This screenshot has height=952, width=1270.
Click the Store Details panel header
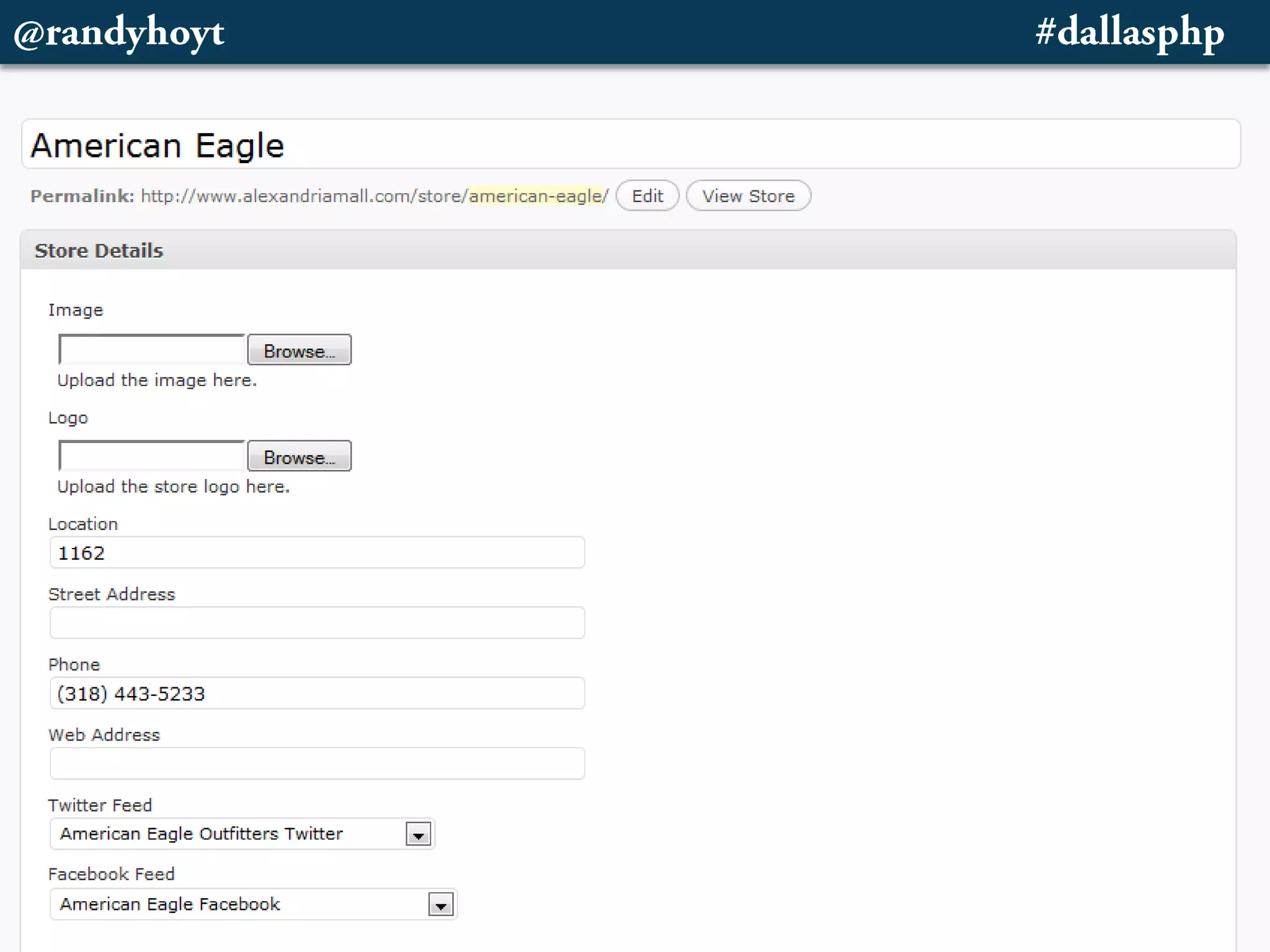[628, 250]
